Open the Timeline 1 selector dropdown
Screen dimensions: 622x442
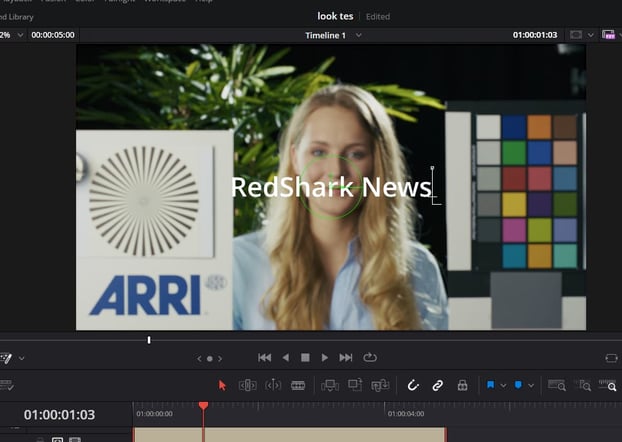(359, 35)
